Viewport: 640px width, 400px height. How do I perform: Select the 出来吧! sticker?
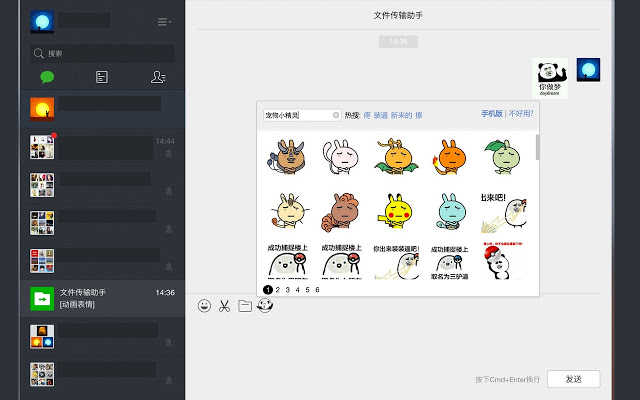pos(504,213)
